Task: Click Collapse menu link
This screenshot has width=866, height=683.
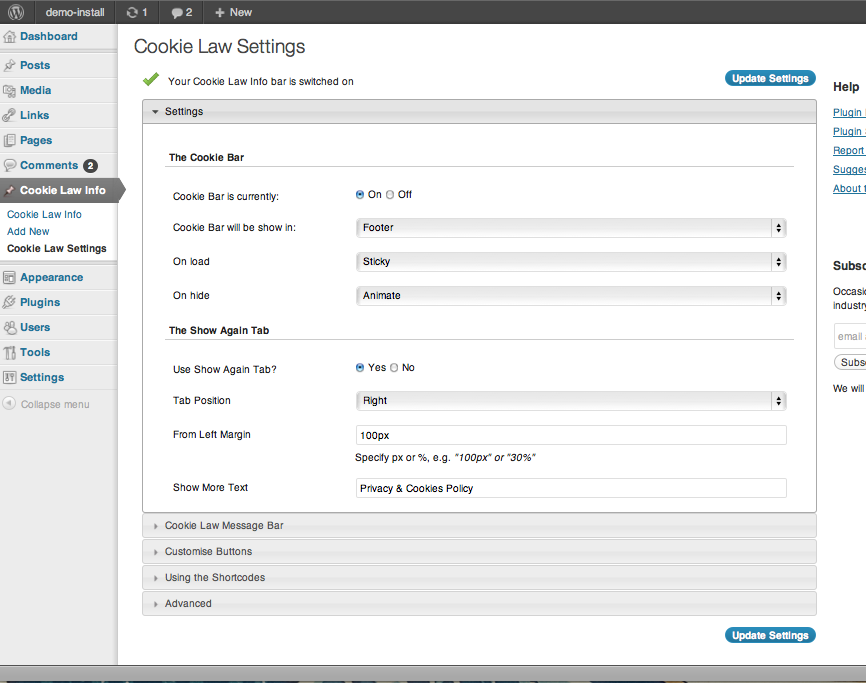Action: (54, 405)
